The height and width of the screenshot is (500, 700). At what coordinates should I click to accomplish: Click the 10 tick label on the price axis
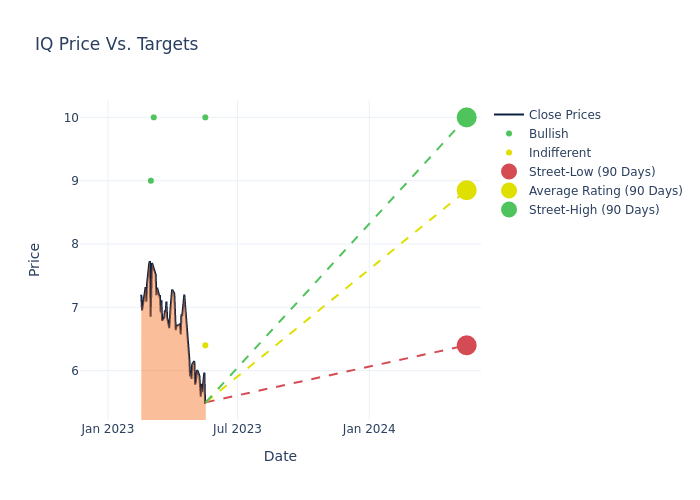(x=71, y=118)
